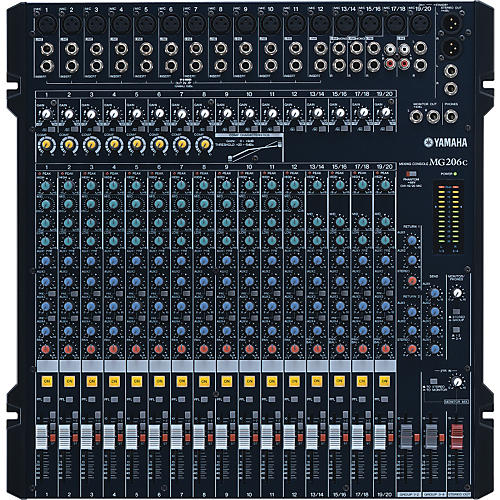Click the PFL button on channel 3
Image resolution: width=500 pixels, height=500 pixels.
(x=91, y=399)
